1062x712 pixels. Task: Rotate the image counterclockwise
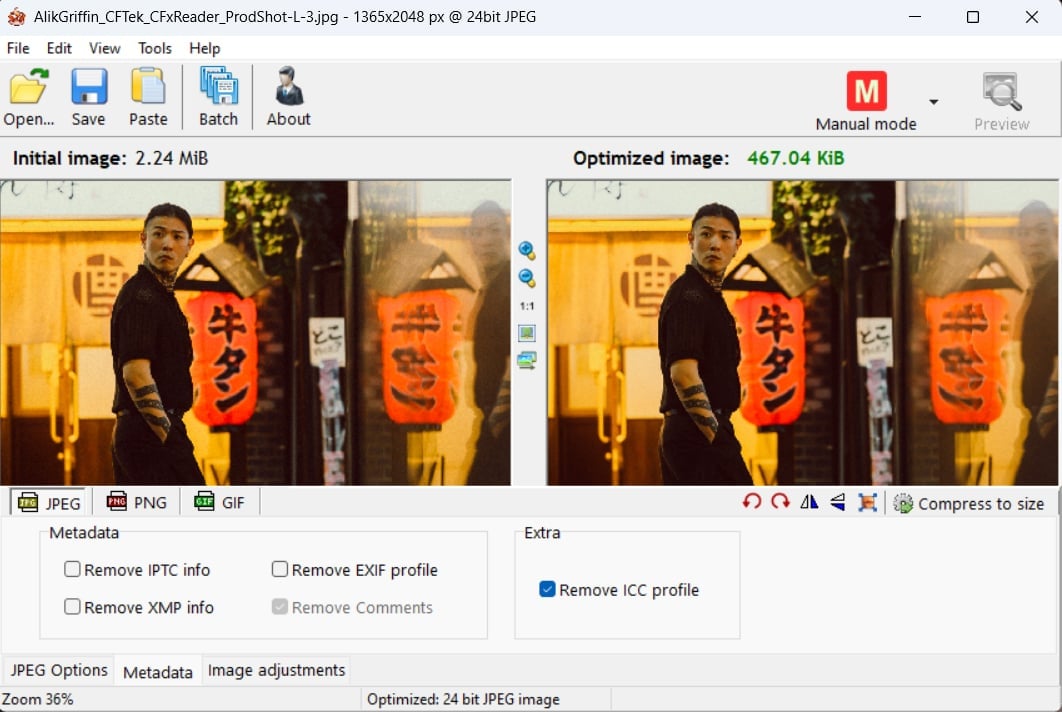751,502
